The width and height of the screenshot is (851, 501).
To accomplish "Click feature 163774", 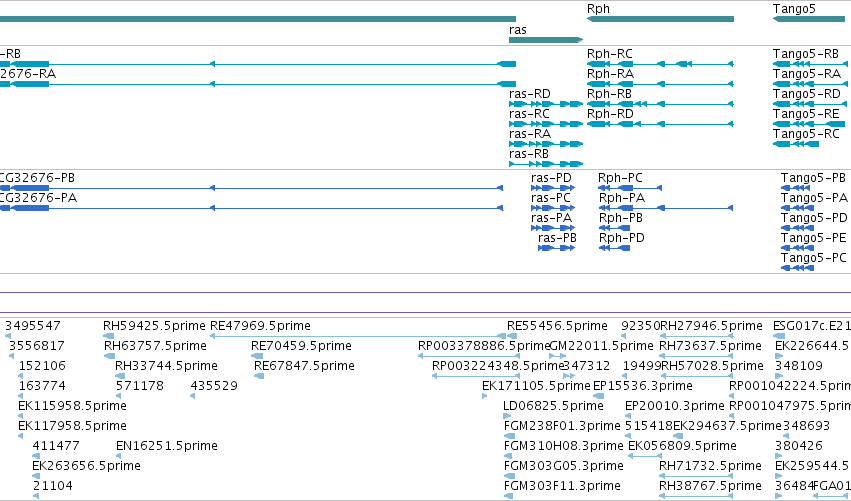I will tap(42, 386).
